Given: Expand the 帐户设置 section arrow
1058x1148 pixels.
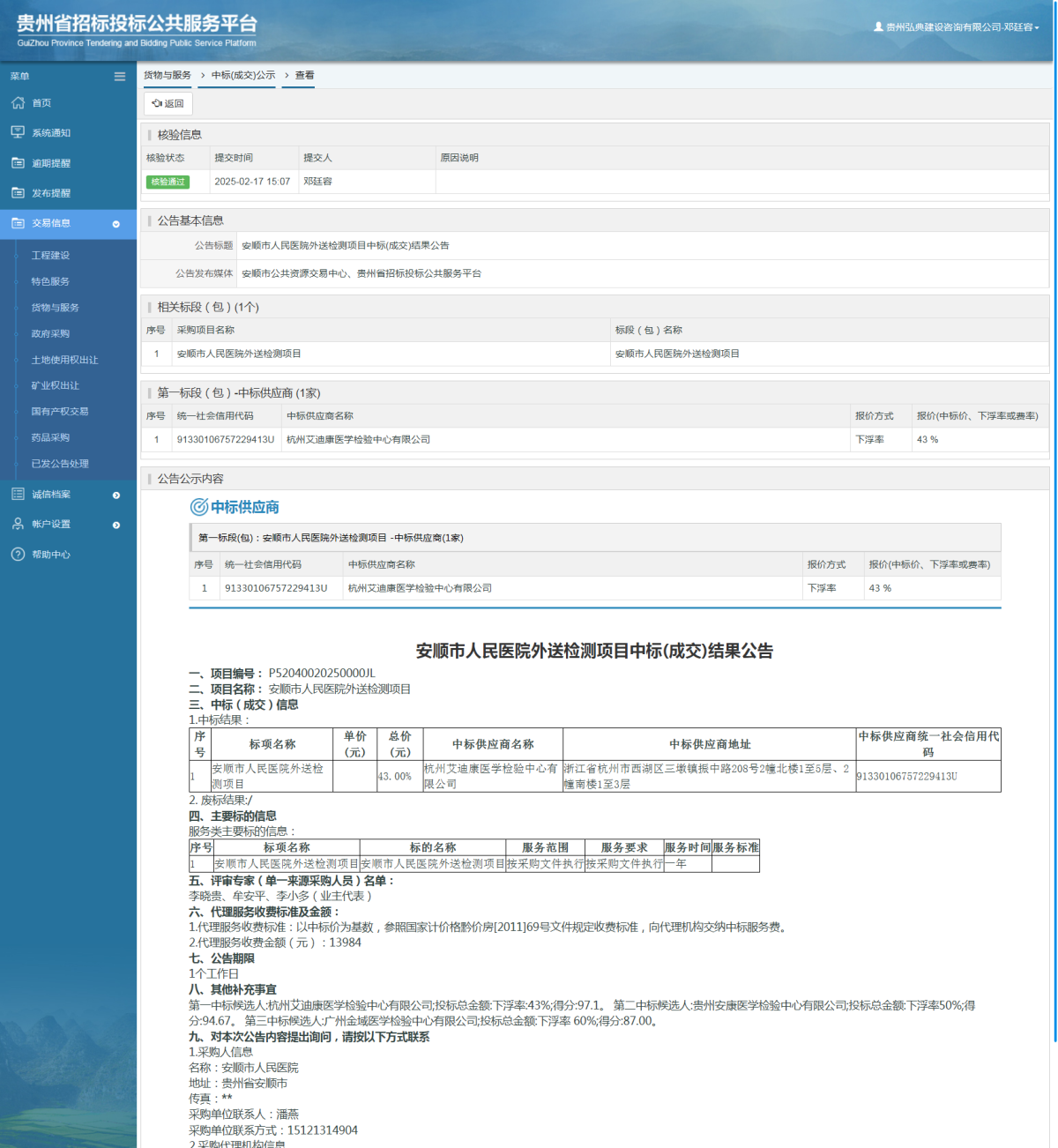Looking at the screenshot, I should coord(115,526).
